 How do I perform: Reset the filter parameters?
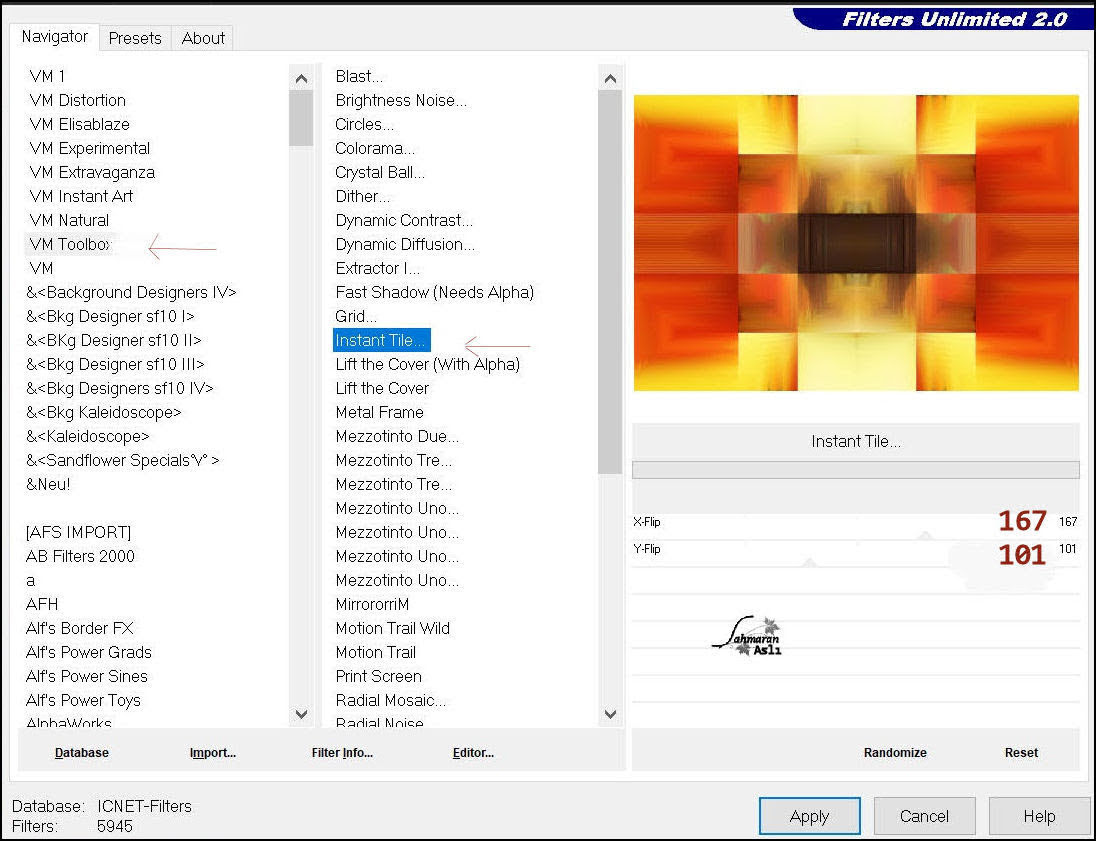(x=1021, y=752)
